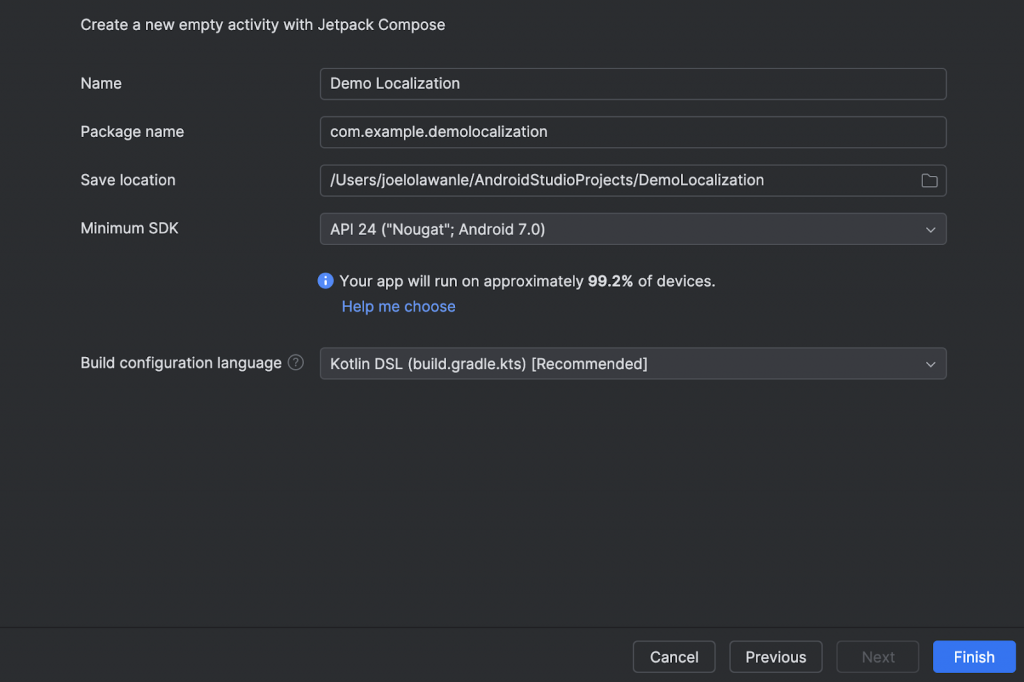Screen dimensions: 1024x682
Task: Expand the Minimum SDK dropdown
Action: coord(632,229)
